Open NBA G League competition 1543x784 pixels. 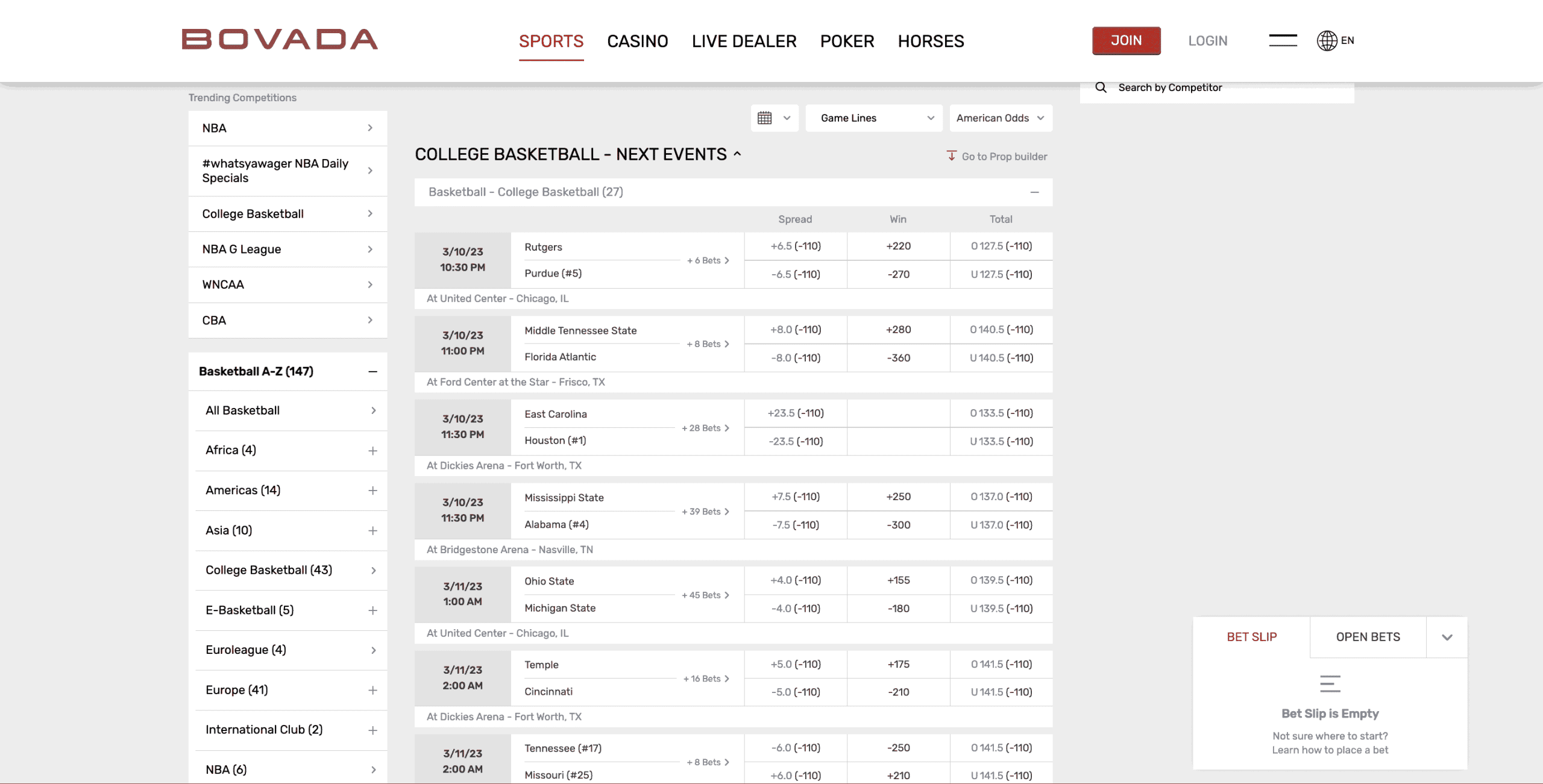pos(288,249)
